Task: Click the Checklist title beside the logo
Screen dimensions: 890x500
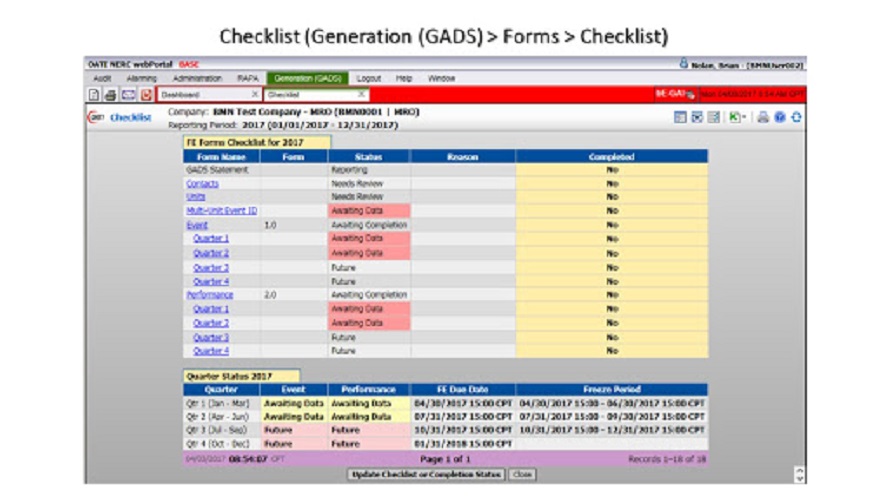Action: click(131, 117)
